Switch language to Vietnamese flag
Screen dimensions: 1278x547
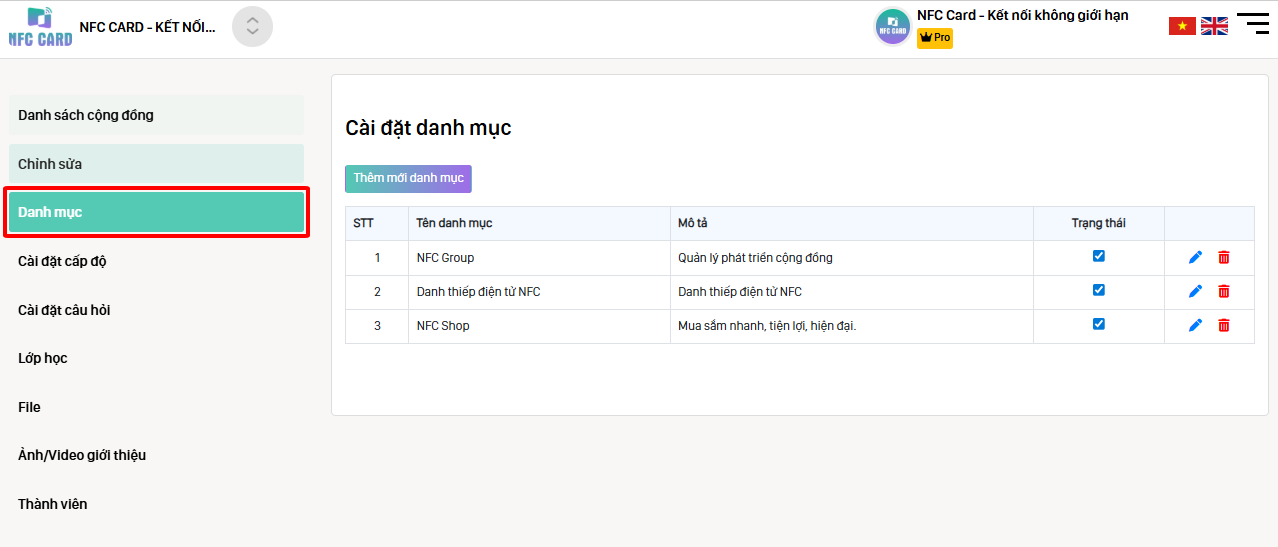pyautogui.click(x=1182, y=26)
